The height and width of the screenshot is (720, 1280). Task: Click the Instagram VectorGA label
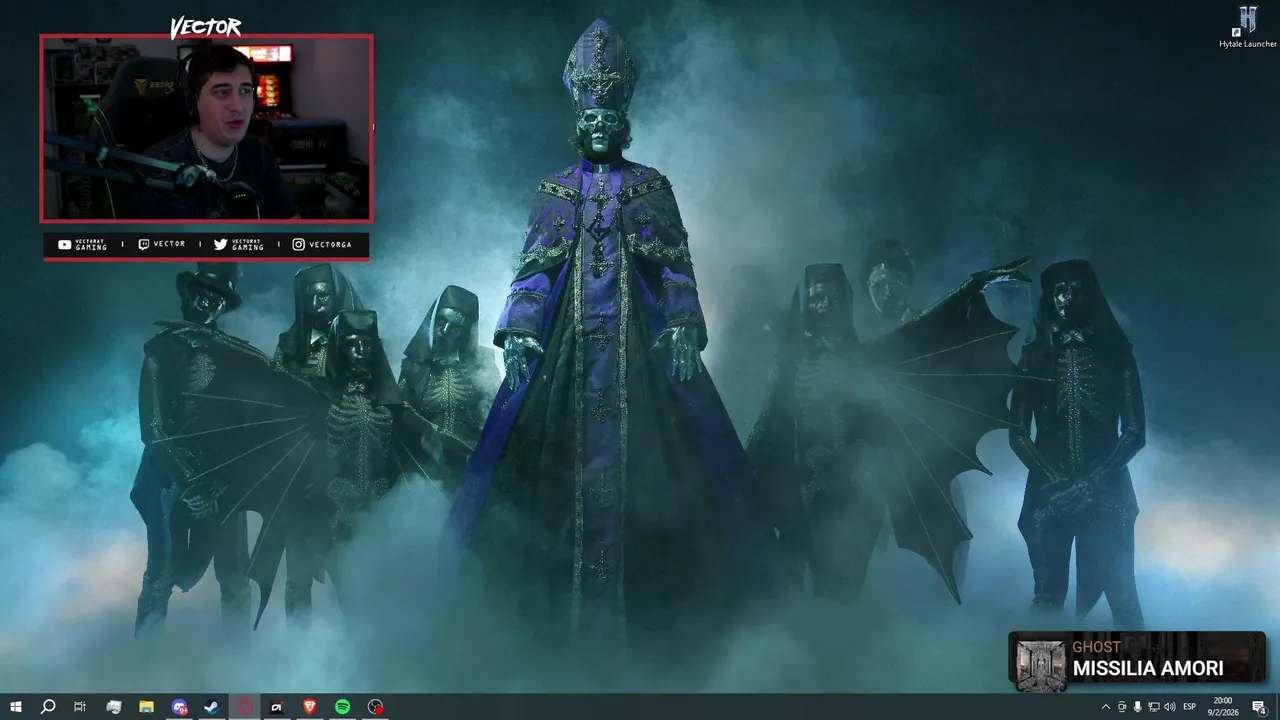[x=322, y=244]
